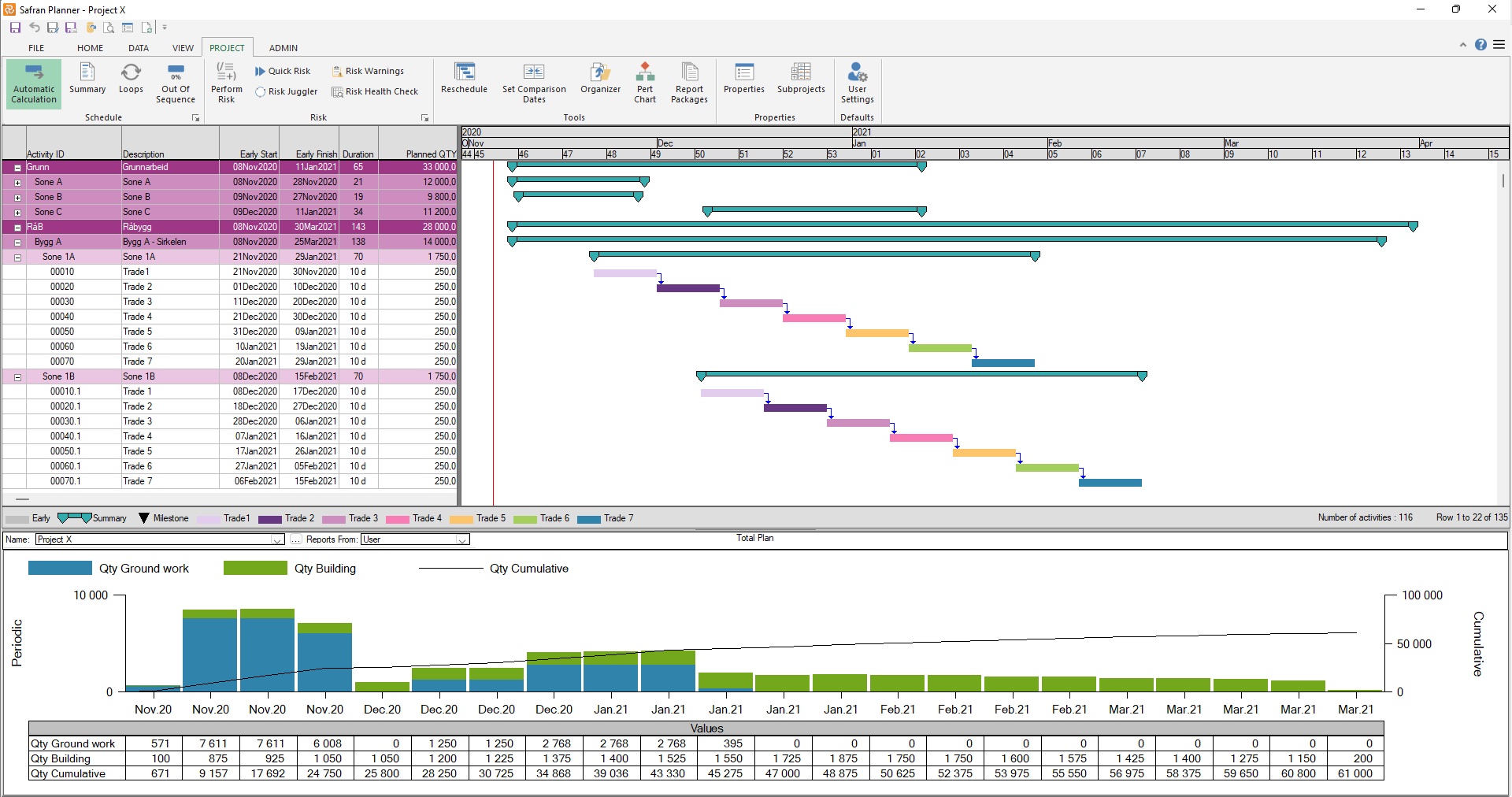
Task: Expand the Sone A row
Action: pyautogui.click(x=17, y=183)
